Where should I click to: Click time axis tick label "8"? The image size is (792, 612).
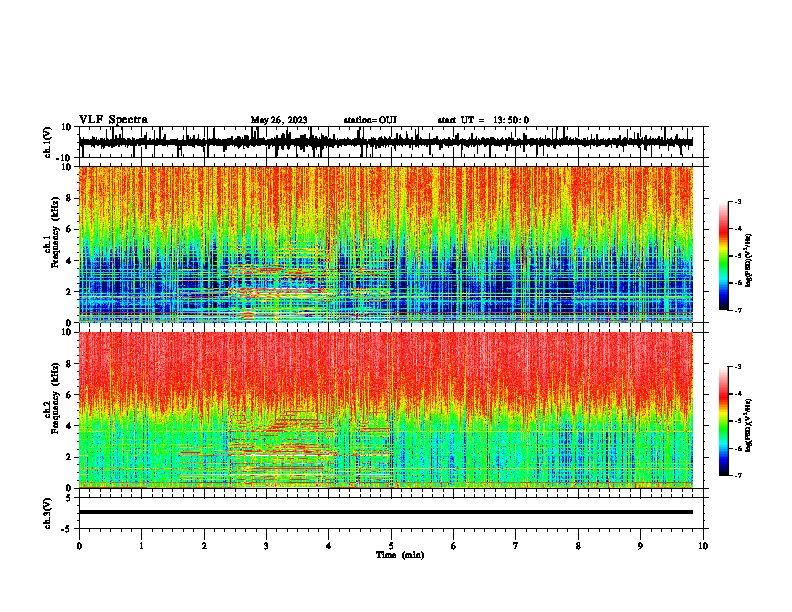point(578,546)
